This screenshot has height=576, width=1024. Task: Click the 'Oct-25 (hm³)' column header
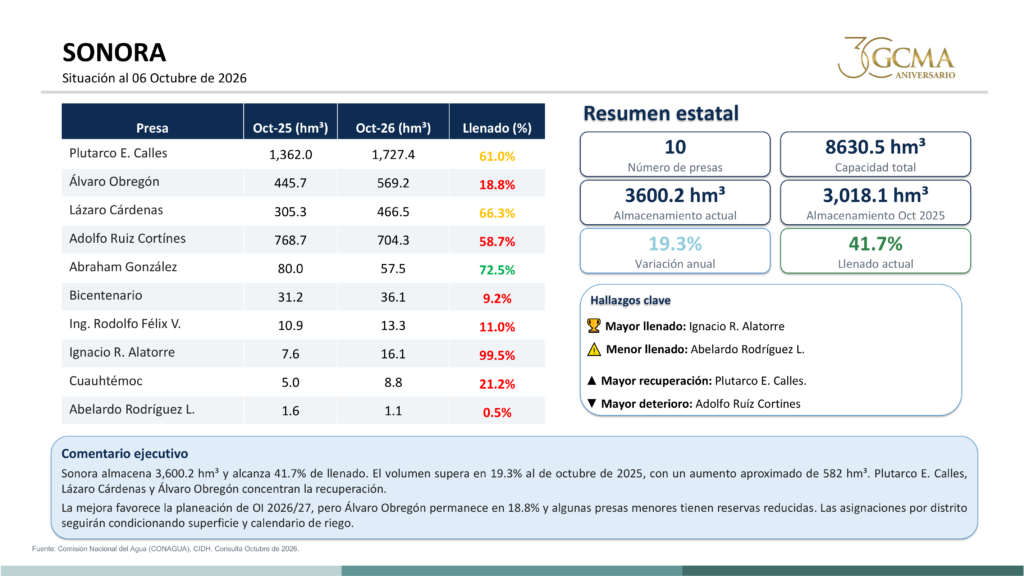point(291,121)
